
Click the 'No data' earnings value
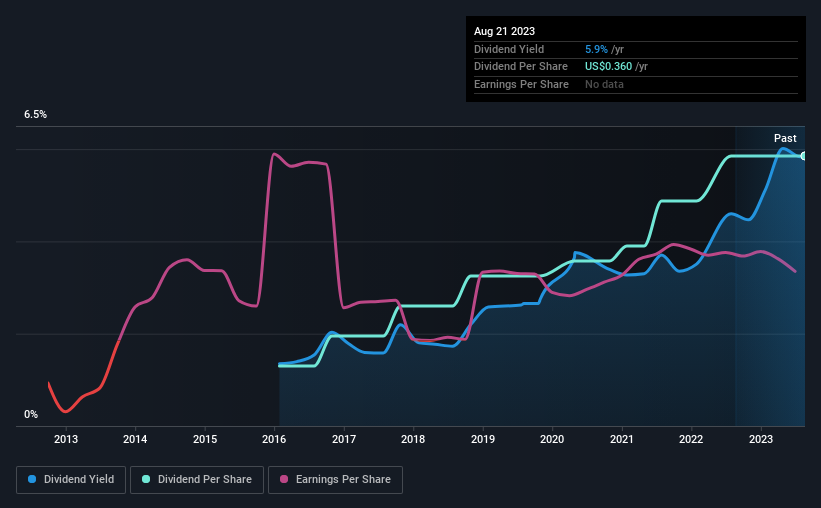point(604,84)
